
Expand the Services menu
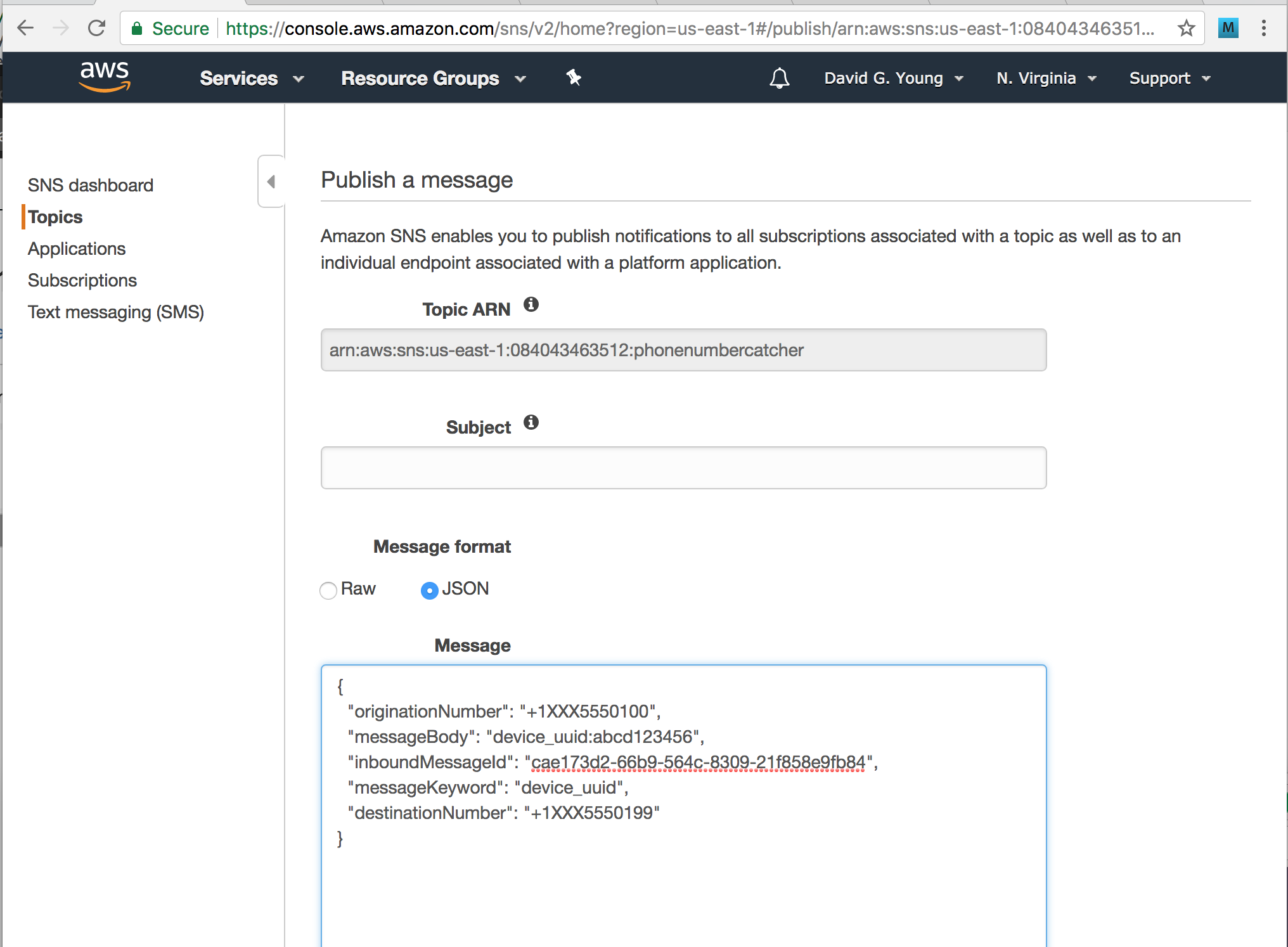coord(252,78)
